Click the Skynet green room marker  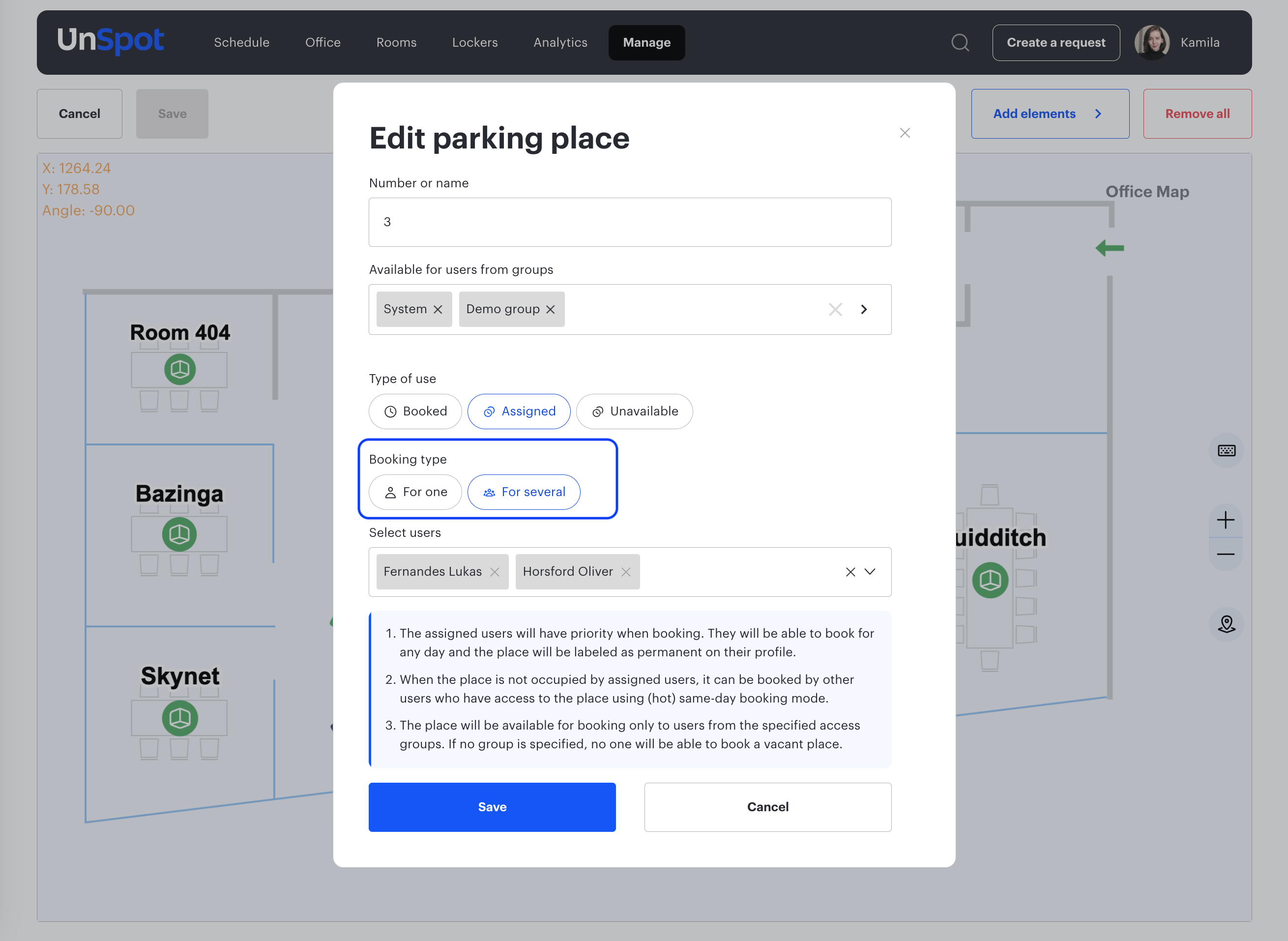coord(180,718)
